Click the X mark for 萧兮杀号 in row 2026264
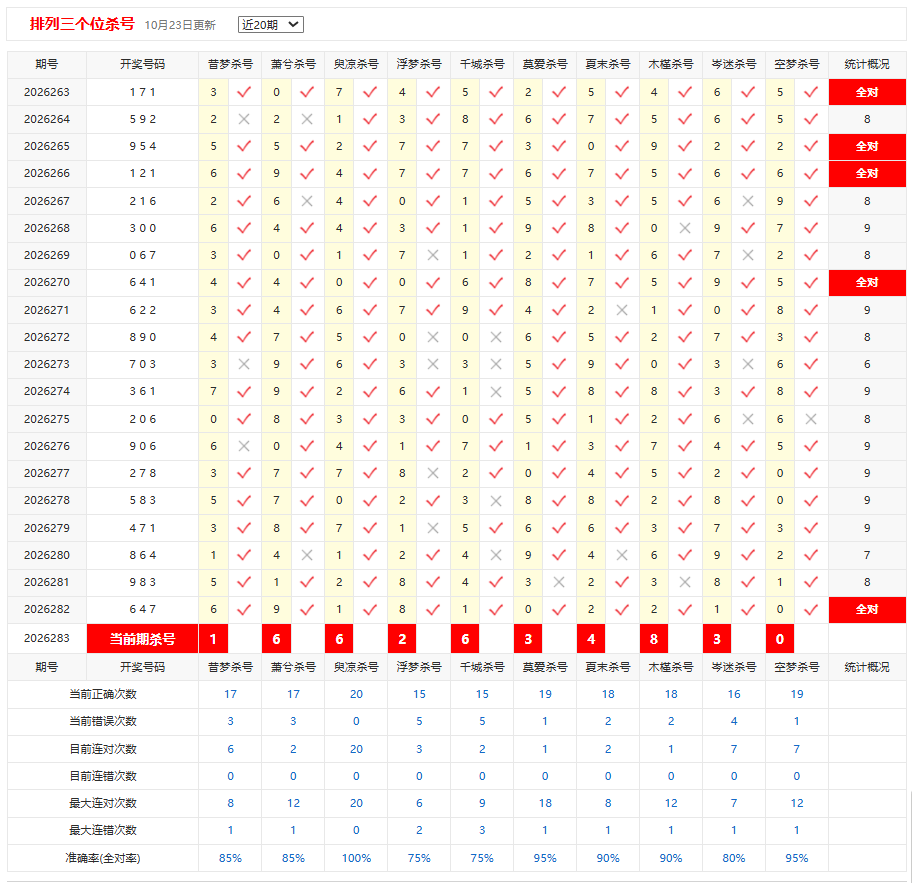 [x=307, y=119]
